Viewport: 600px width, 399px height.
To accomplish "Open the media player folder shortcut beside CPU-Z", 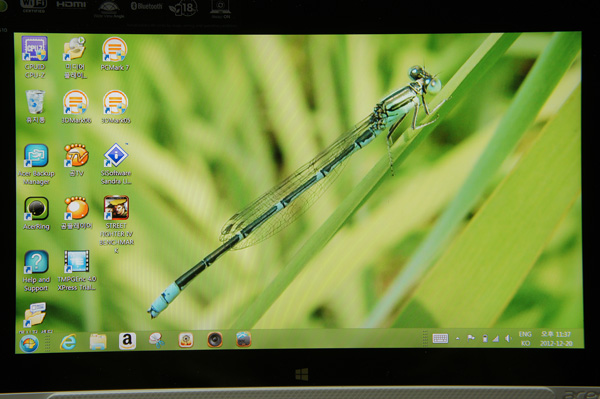I will pyautogui.click(x=75, y=57).
